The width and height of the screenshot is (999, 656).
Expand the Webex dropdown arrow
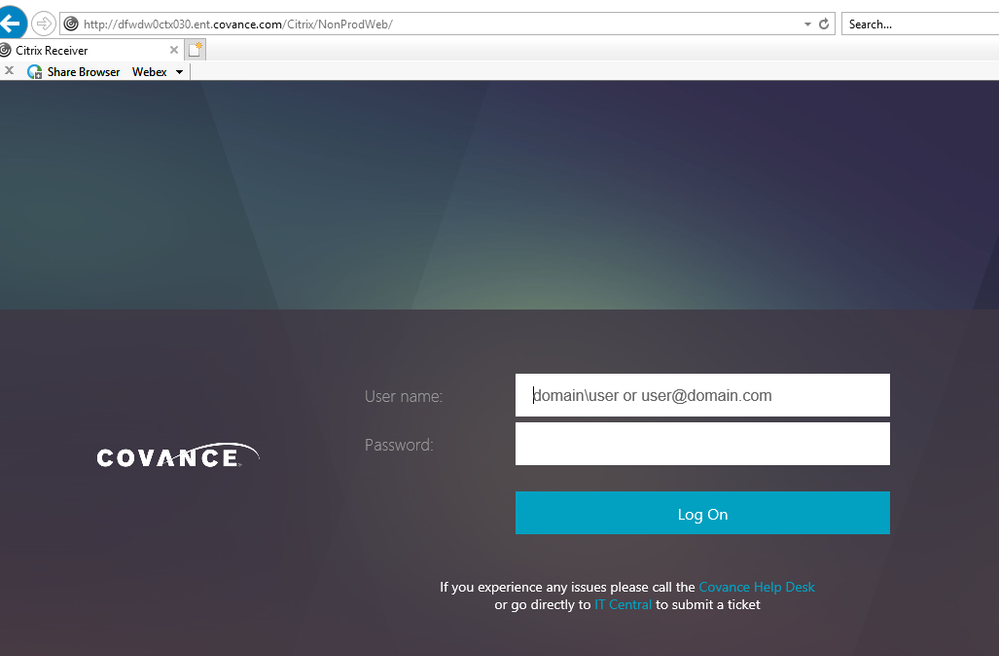180,72
